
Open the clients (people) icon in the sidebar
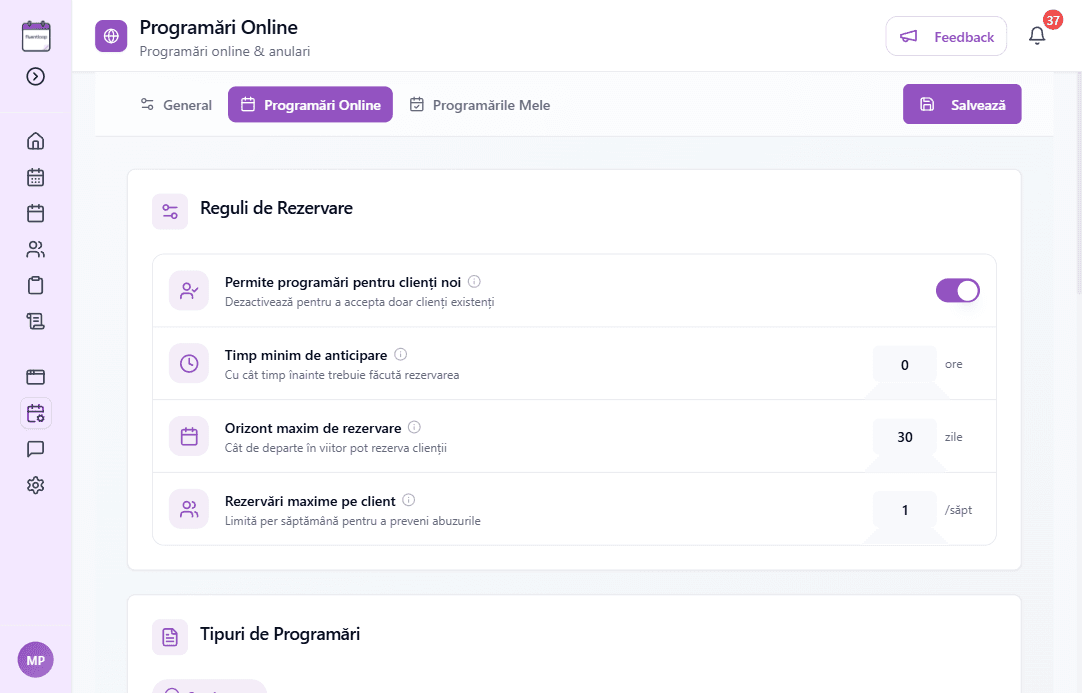pos(35,249)
